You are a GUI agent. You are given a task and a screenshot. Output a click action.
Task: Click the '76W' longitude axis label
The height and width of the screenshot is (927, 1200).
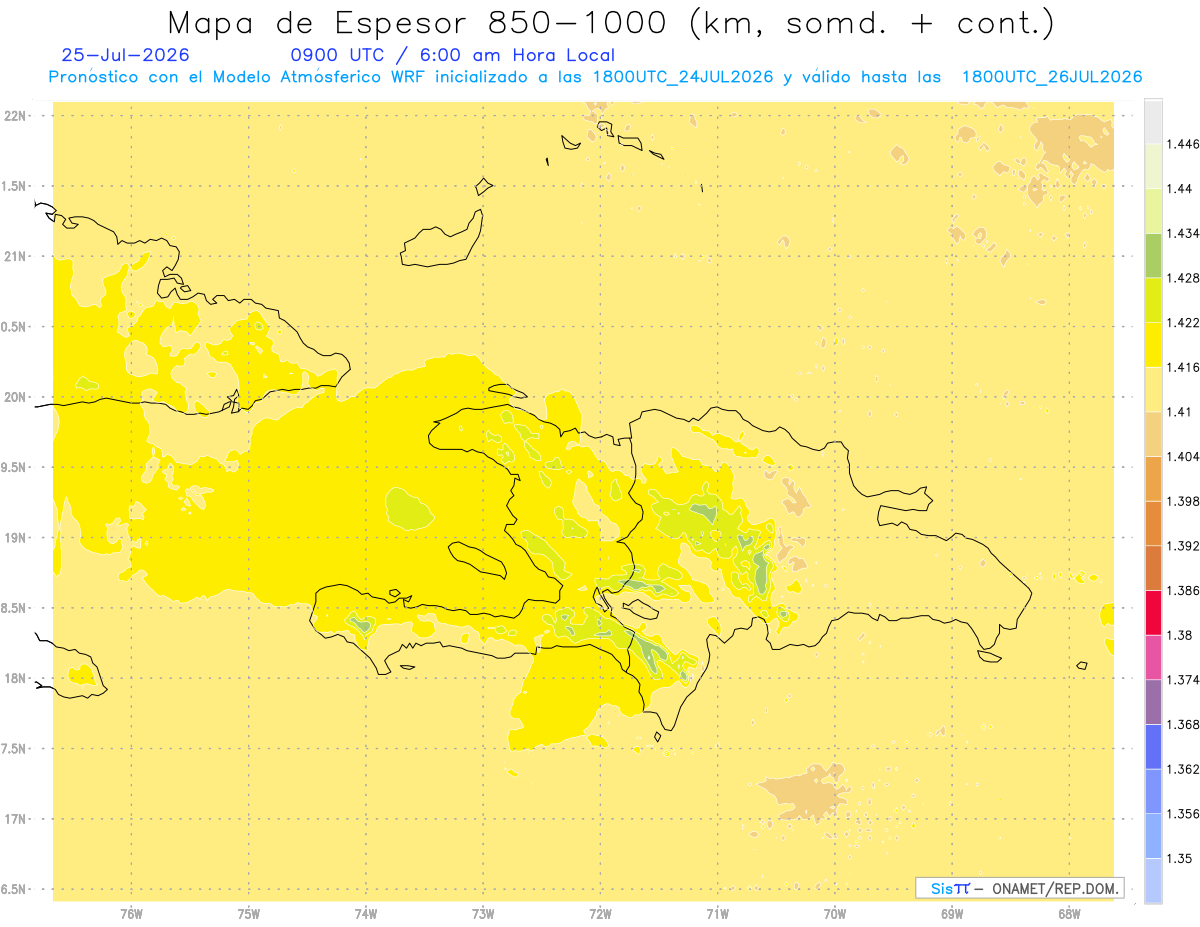coord(131,914)
